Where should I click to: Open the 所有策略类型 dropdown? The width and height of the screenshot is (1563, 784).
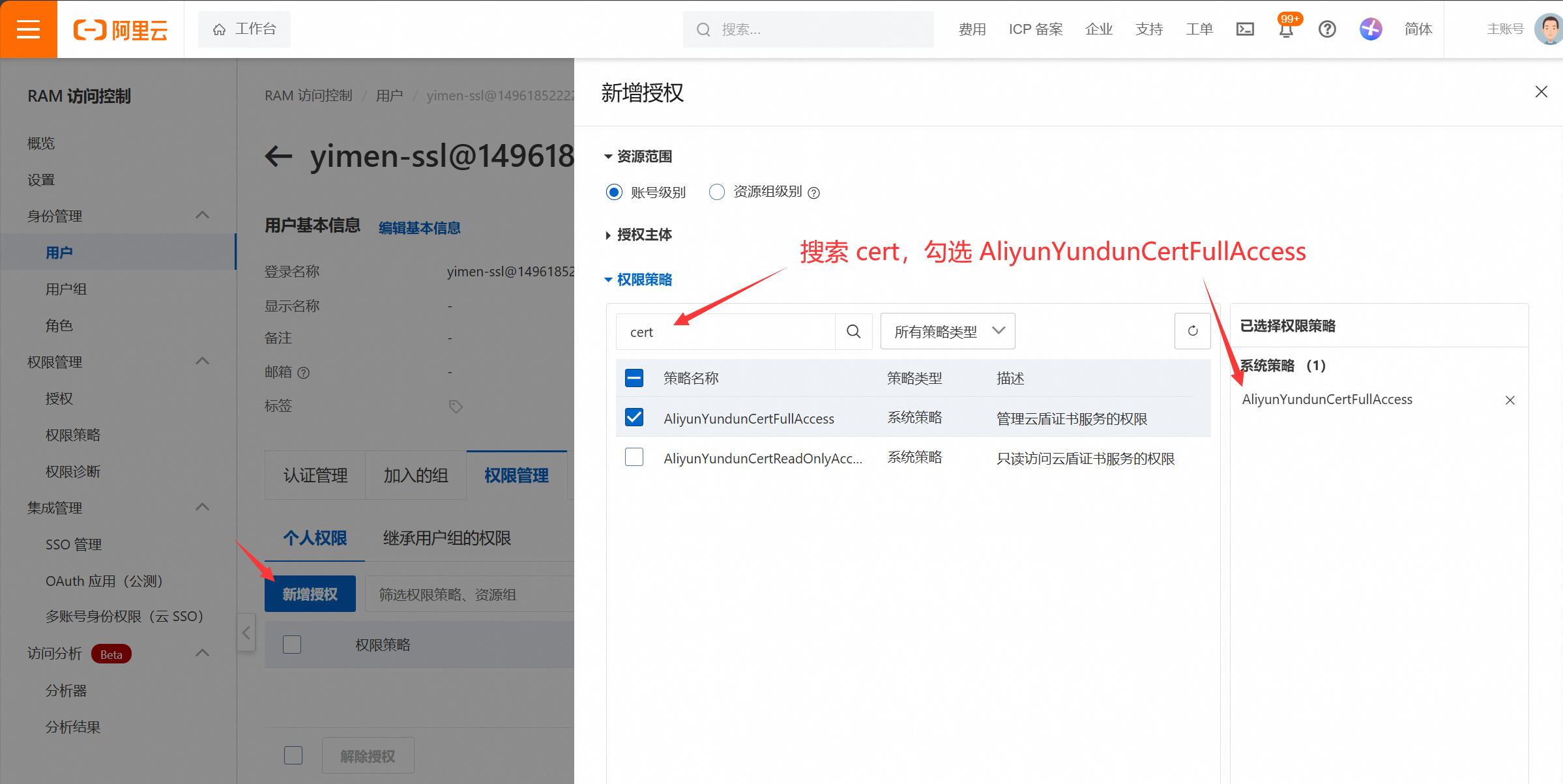point(947,331)
